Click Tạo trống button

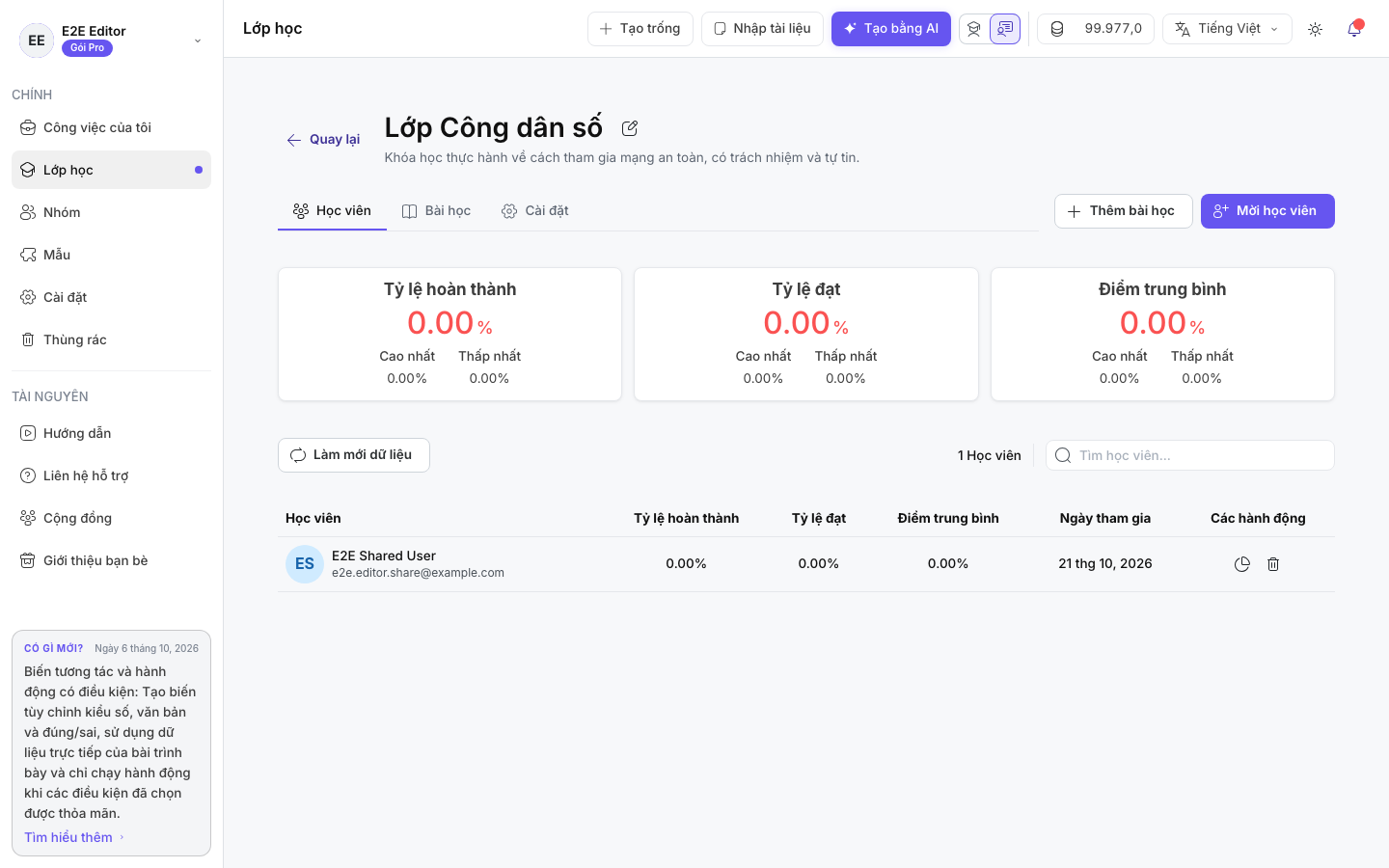click(x=640, y=29)
